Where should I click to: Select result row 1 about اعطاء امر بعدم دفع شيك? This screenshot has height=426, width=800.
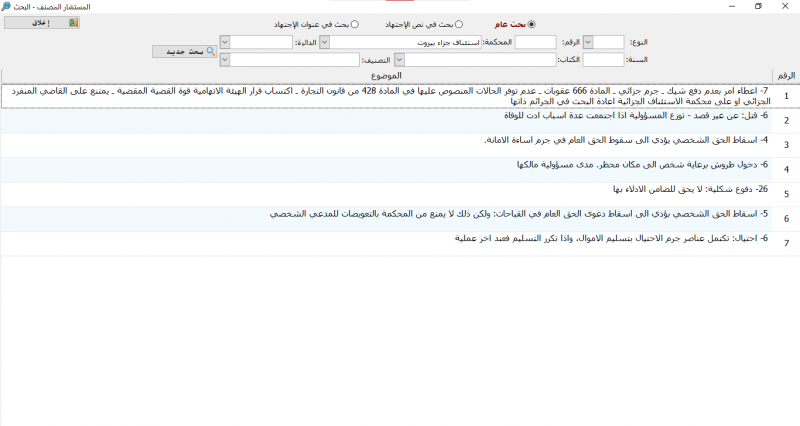386,96
